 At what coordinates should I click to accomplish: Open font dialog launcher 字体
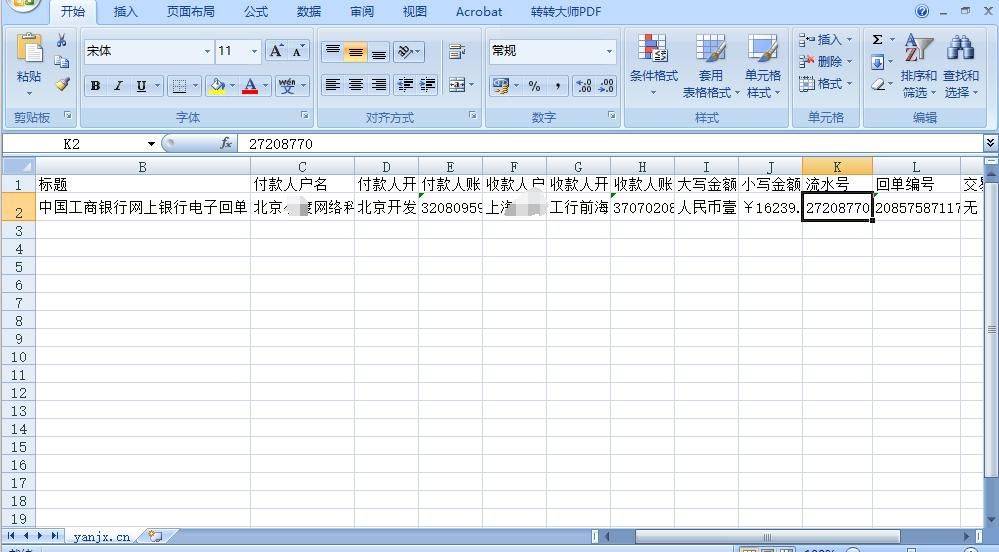[305, 115]
